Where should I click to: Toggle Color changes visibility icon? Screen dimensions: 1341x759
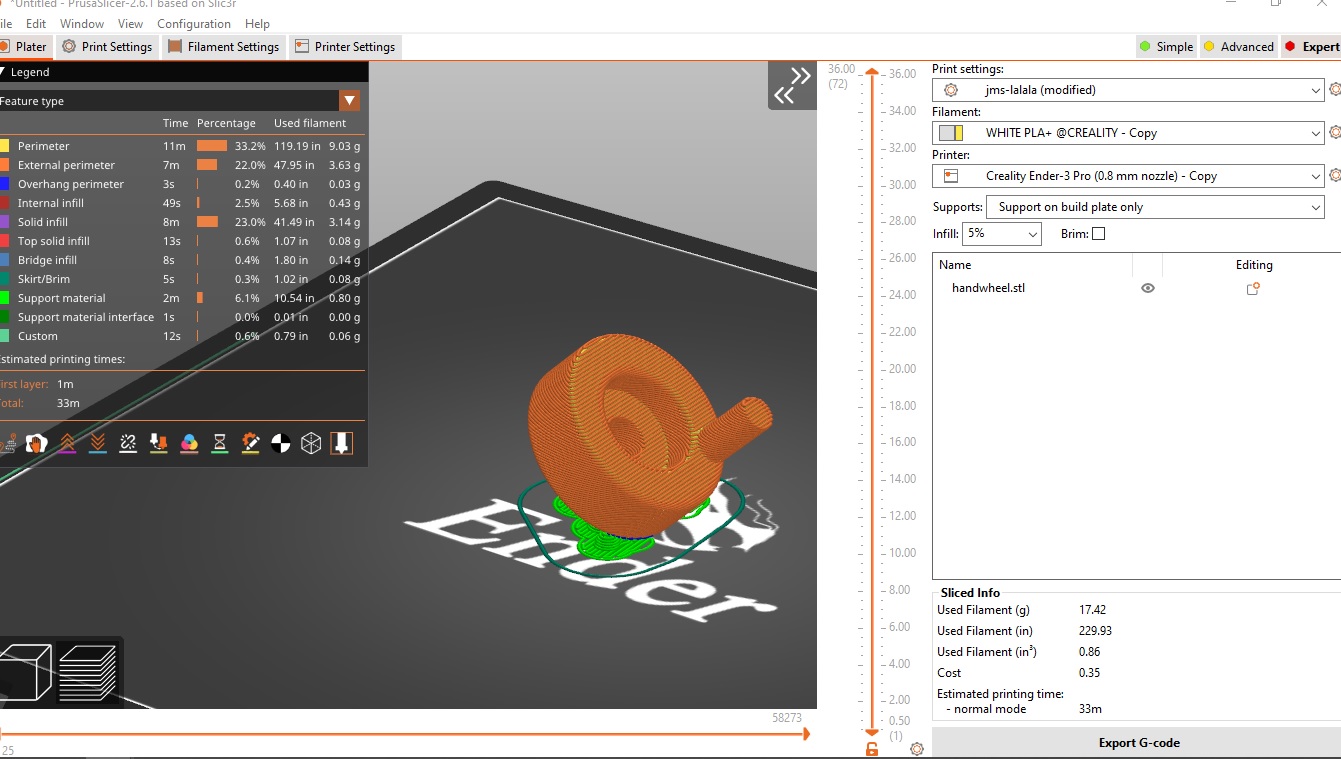point(189,443)
